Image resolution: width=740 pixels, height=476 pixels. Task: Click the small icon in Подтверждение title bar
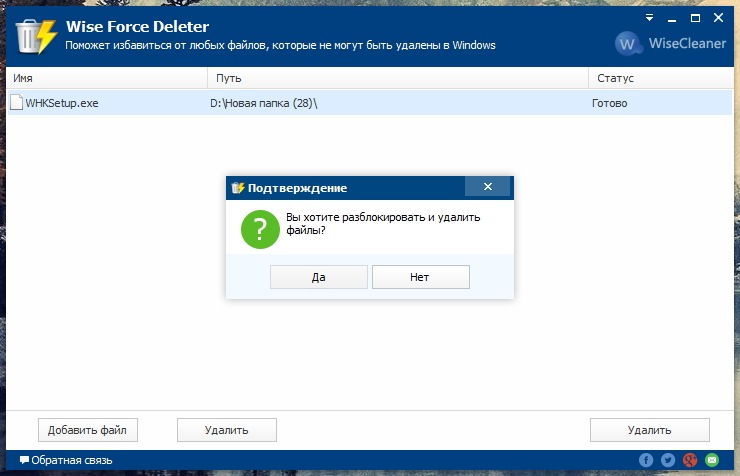coord(238,188)
